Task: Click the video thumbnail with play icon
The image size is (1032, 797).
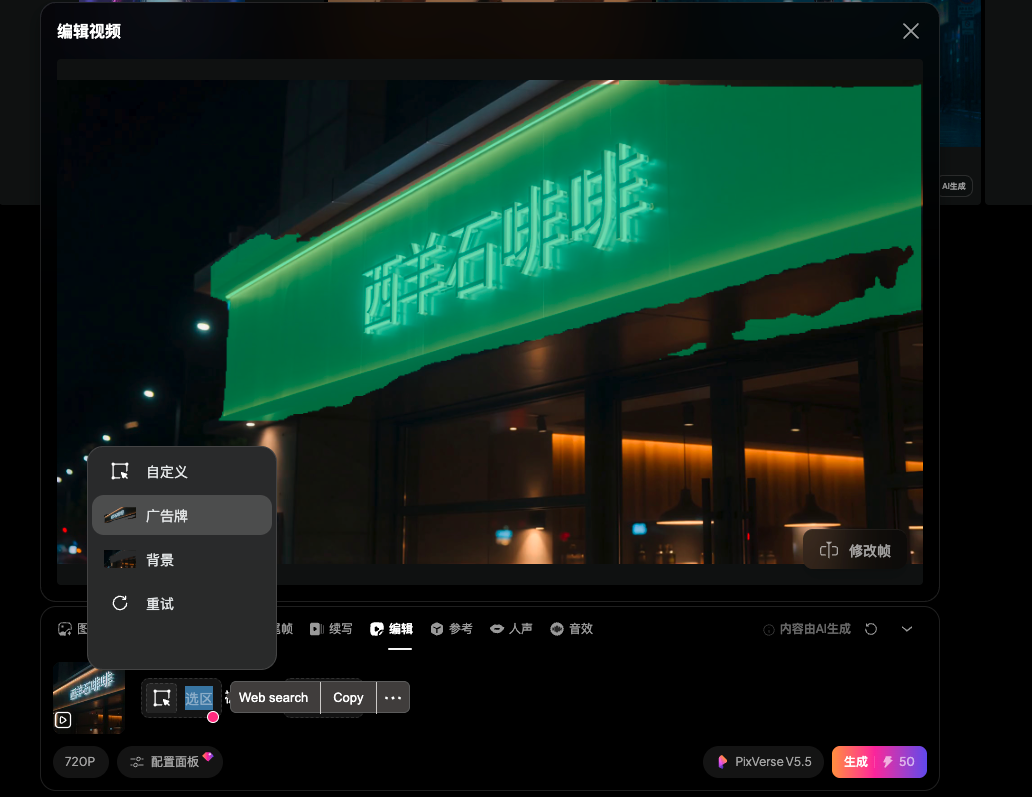Action: click(88, 697)
